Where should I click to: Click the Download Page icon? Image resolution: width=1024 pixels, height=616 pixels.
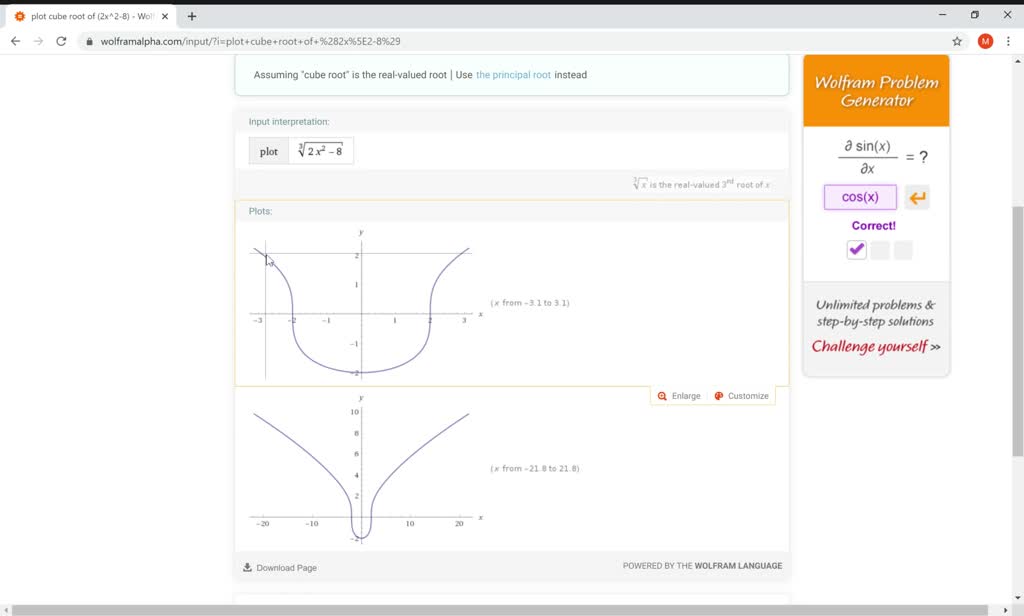(x=246, y=567)
